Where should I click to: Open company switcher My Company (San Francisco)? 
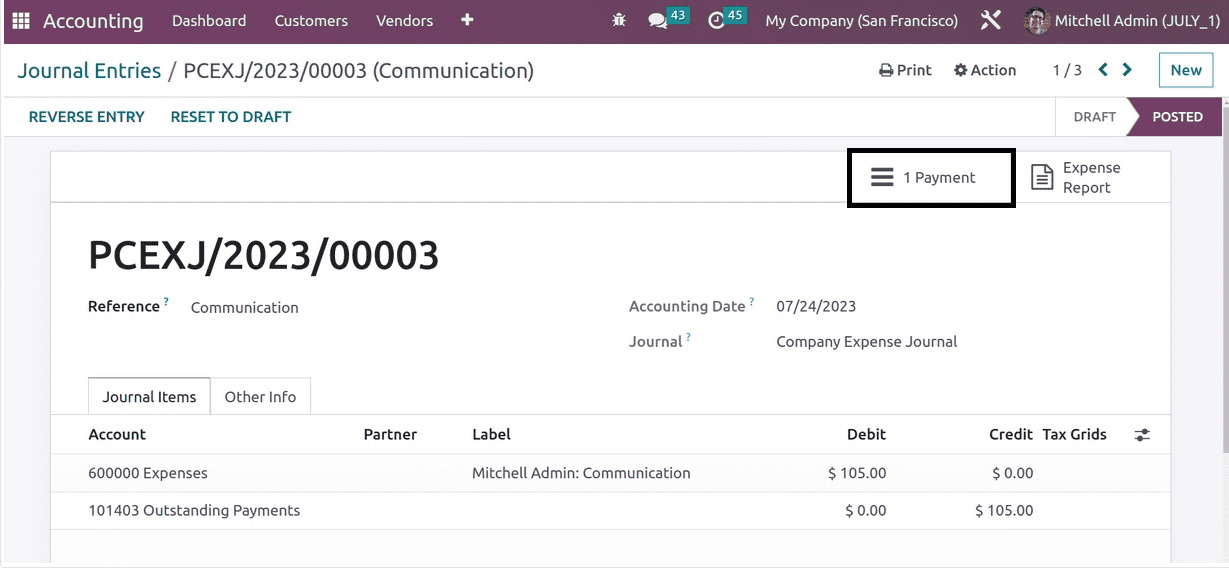click(x=861, y=21)
